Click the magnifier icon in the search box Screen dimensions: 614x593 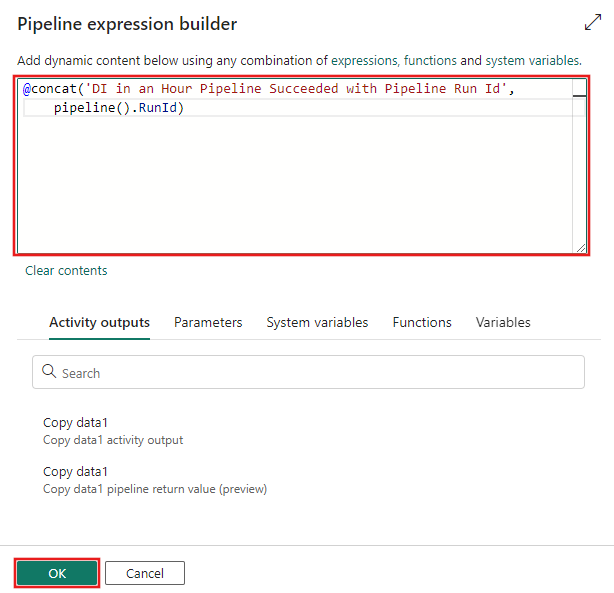coord(48,372)
